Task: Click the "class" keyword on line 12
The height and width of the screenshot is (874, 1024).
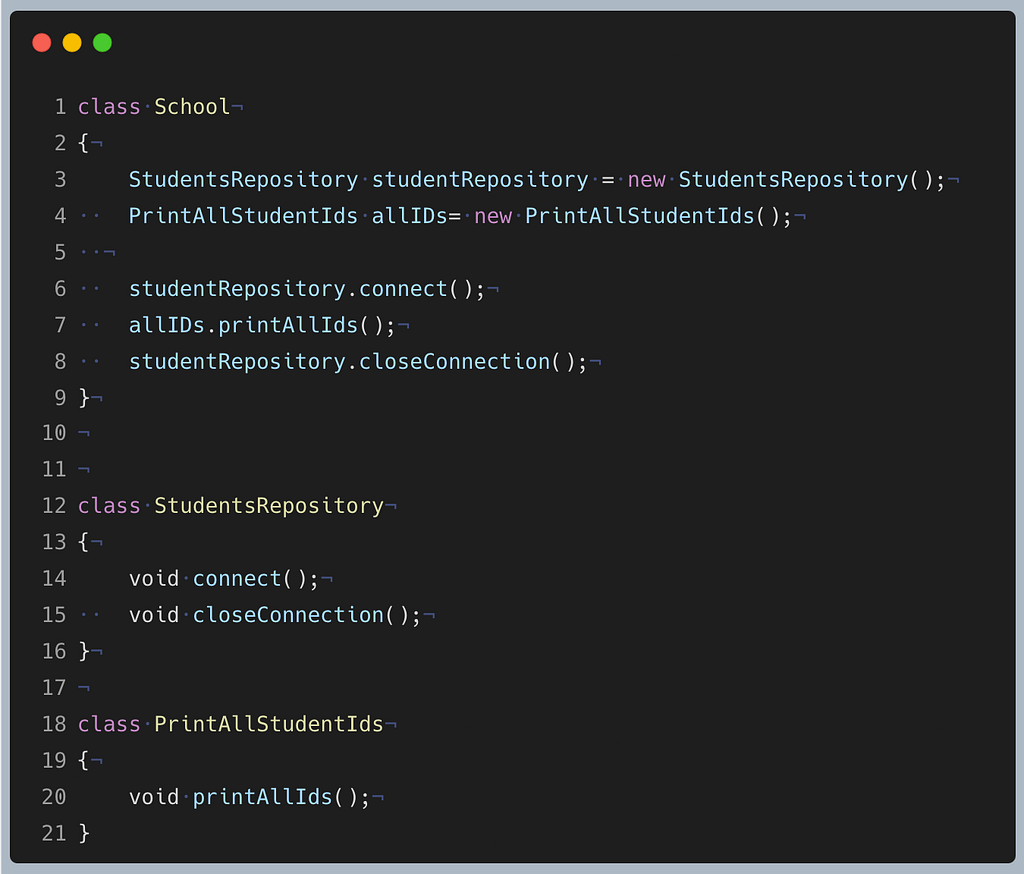Action: (109, 506)
